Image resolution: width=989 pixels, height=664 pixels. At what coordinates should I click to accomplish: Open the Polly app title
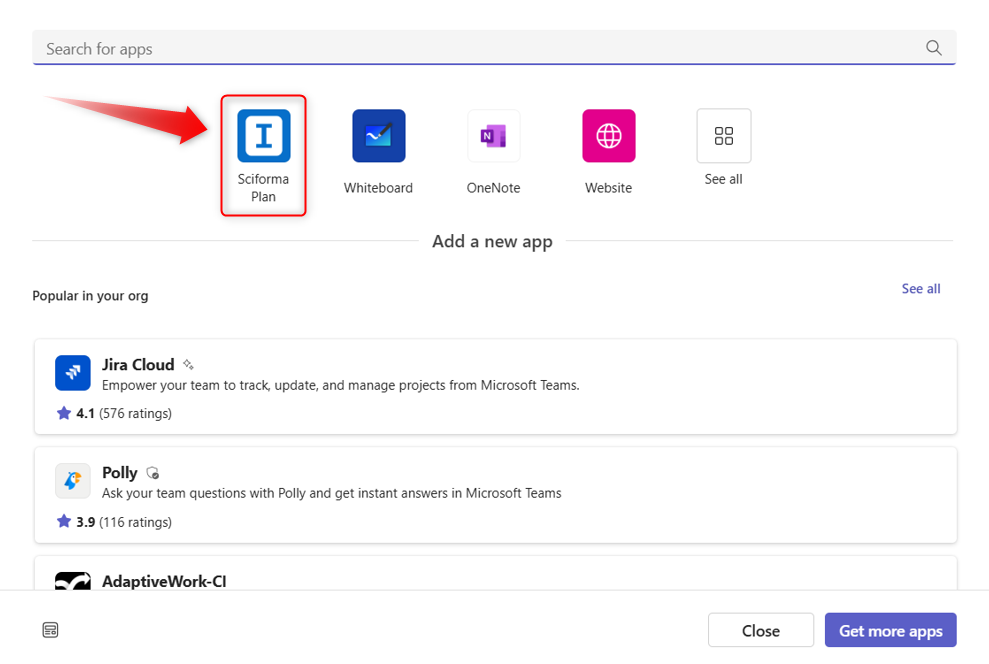pyautogui.click(x=120, y=473)
